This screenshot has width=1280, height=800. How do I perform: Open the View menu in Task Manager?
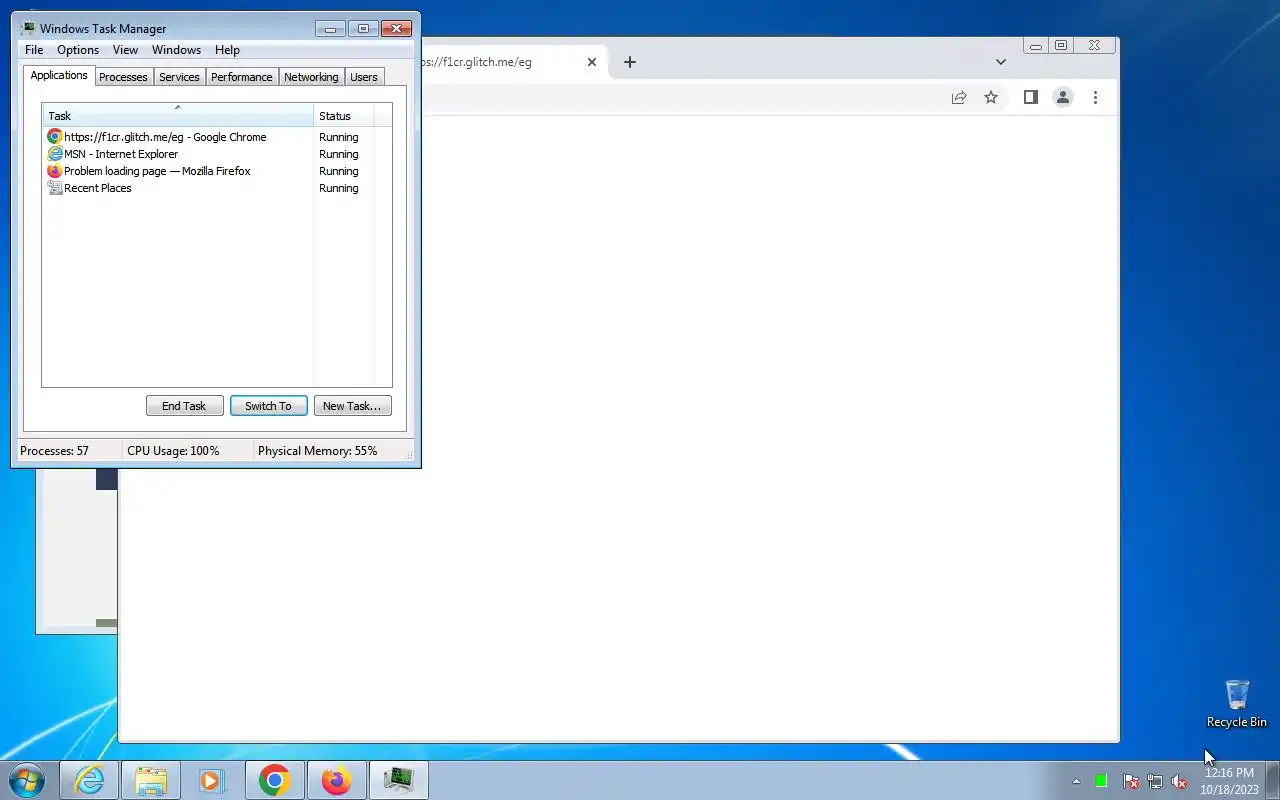pyautogui.click(x=125, y=50)
